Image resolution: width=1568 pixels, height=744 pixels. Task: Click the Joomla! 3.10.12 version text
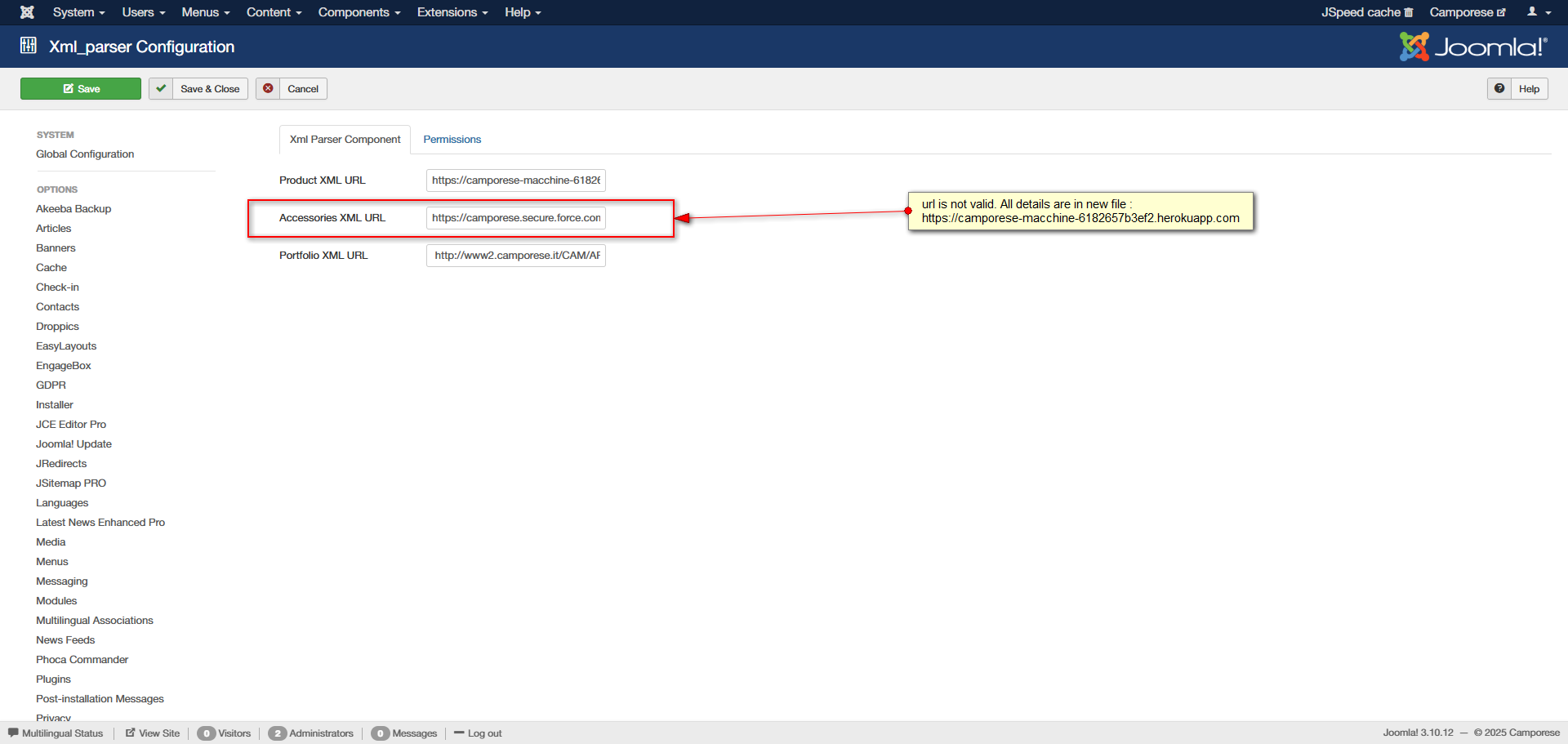[x=1418, y=733]
